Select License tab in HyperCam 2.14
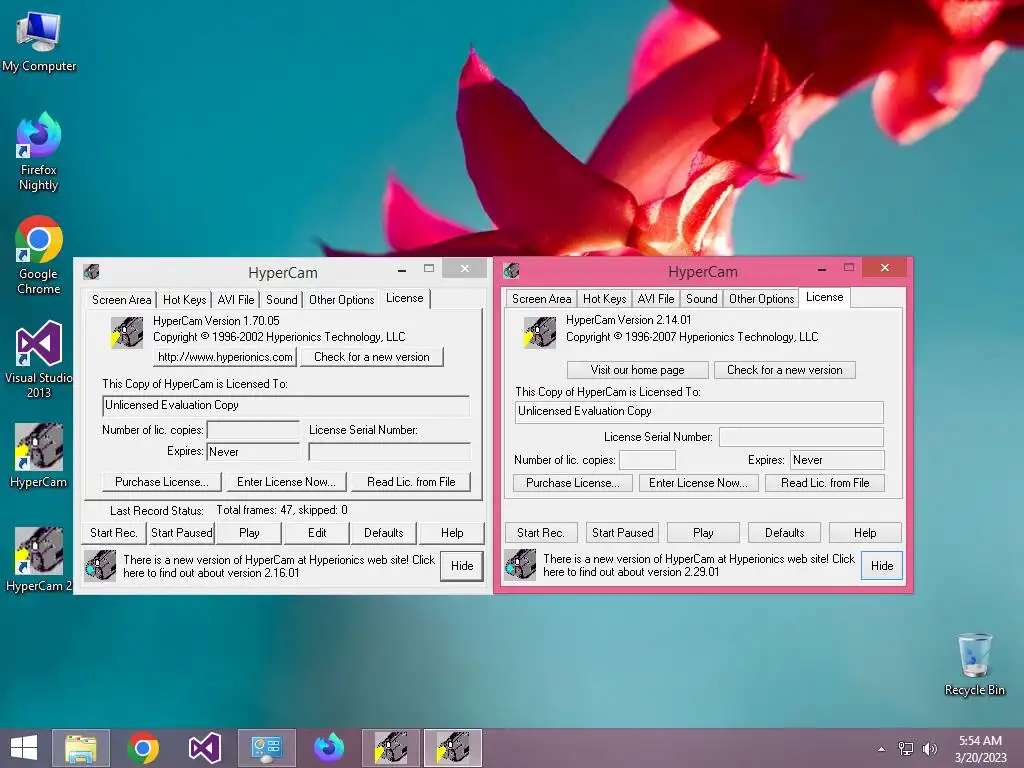The width and height of the screenshot is (1024, 768). pyautogui.click(x=824, y=297)
